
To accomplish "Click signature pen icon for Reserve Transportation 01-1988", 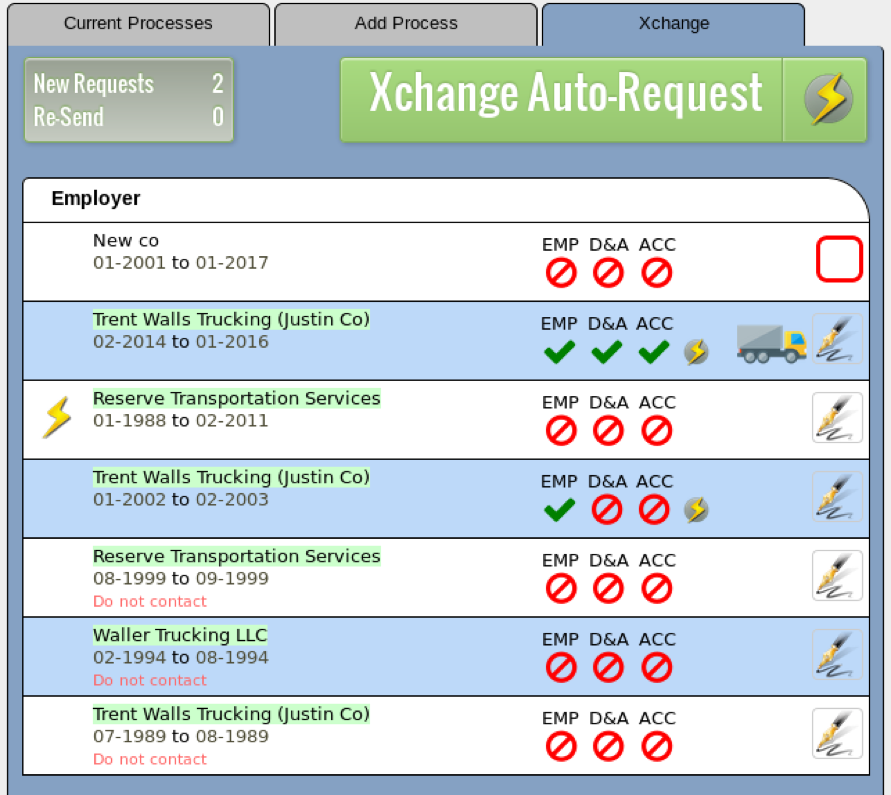I will click(837, 418).
